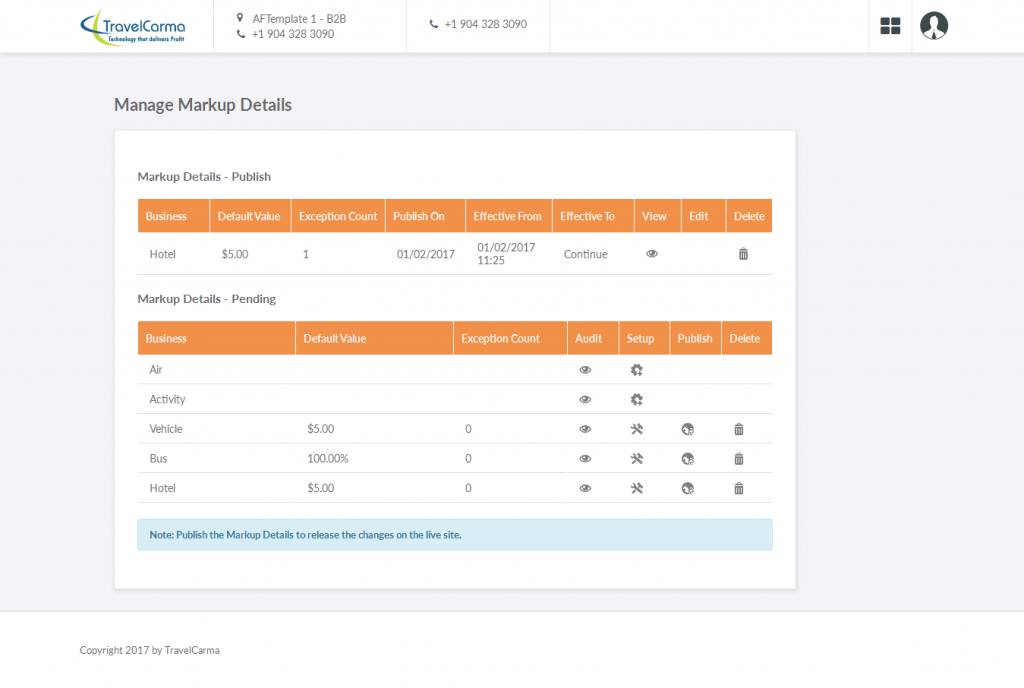Image resolution: width=1024 pixels, height=688 pixels.
Task: Open Setup tools for the Vehicle markup
Action: click(x=637, y=428)
